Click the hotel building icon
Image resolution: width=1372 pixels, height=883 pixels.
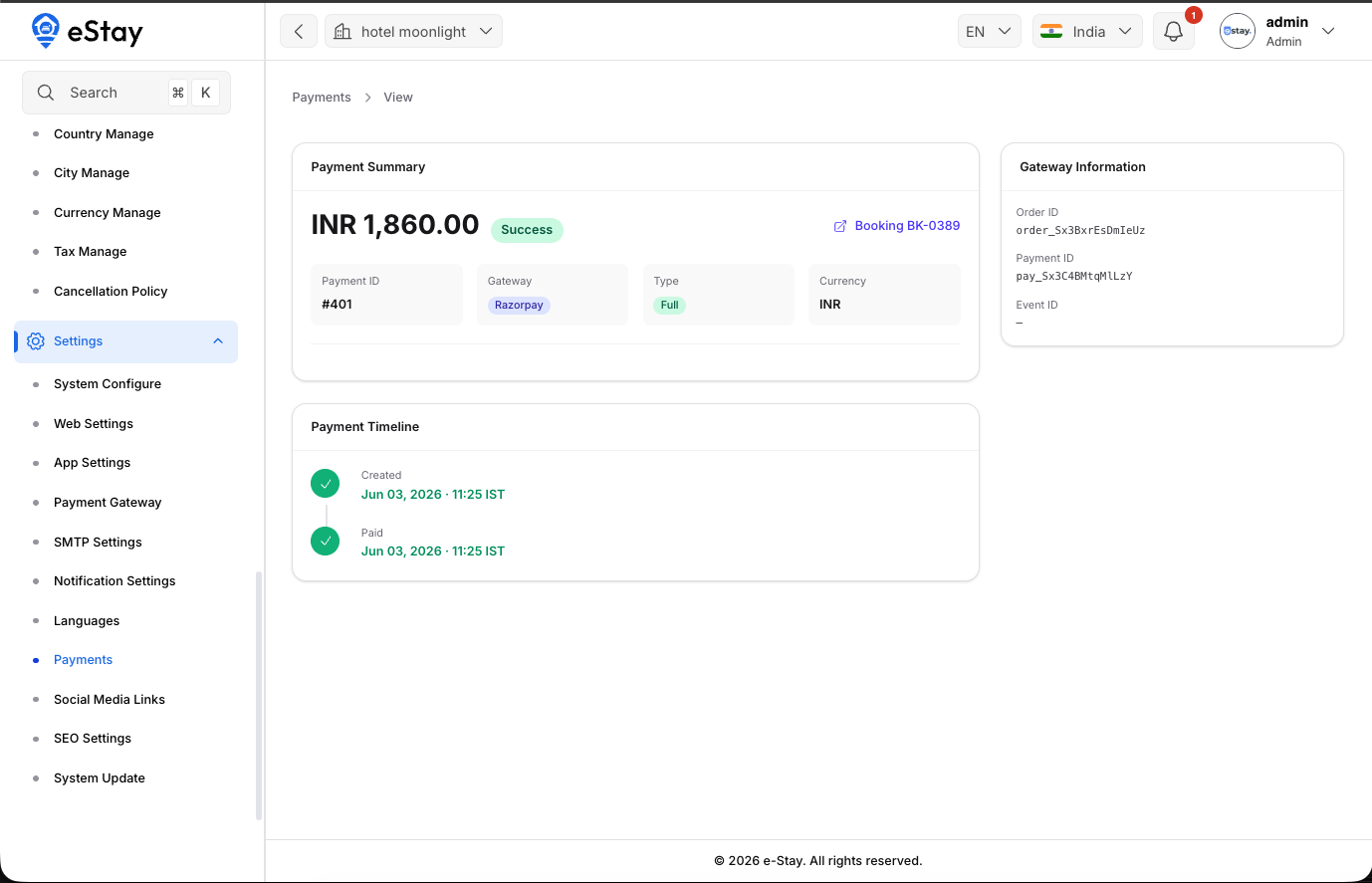[343, 32]
